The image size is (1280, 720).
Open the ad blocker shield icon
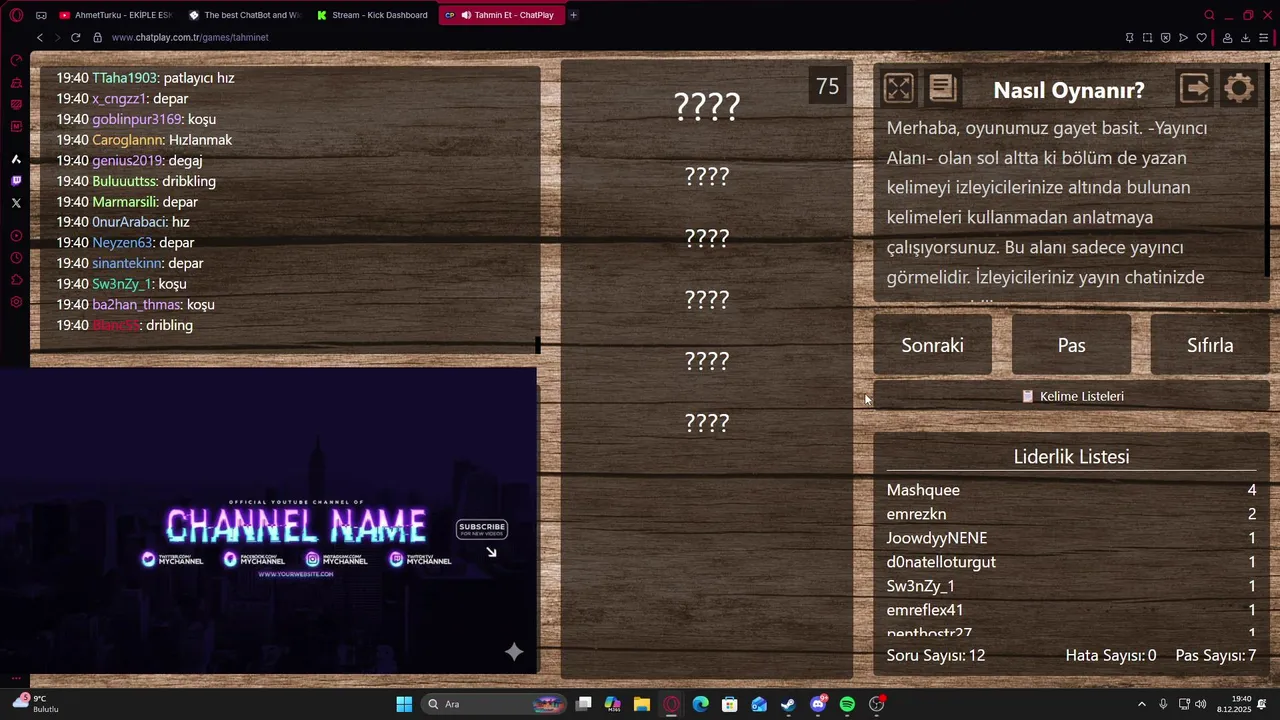point(1165,38)
